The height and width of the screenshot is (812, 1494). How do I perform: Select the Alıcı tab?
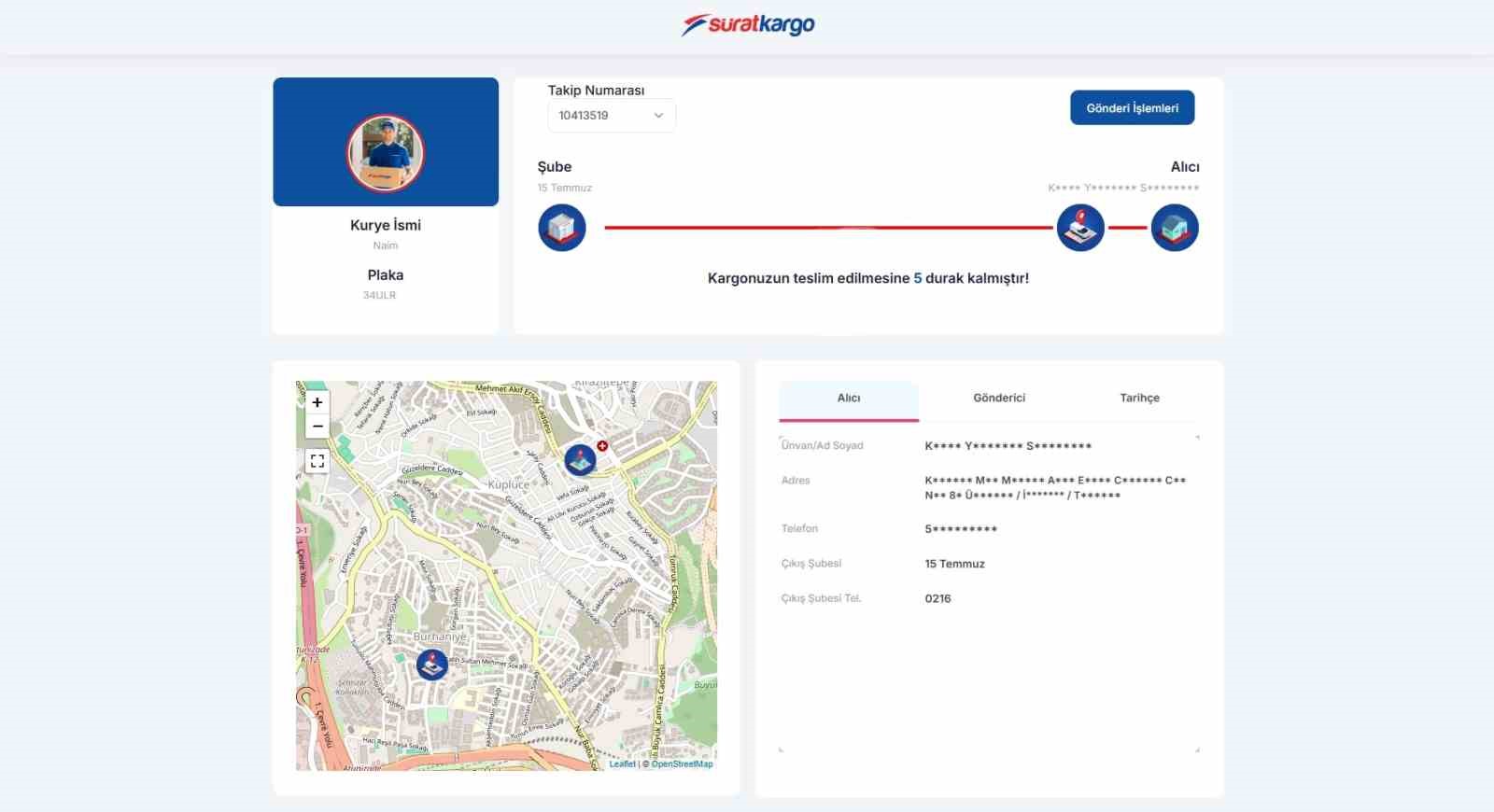(x=849, y=399)
